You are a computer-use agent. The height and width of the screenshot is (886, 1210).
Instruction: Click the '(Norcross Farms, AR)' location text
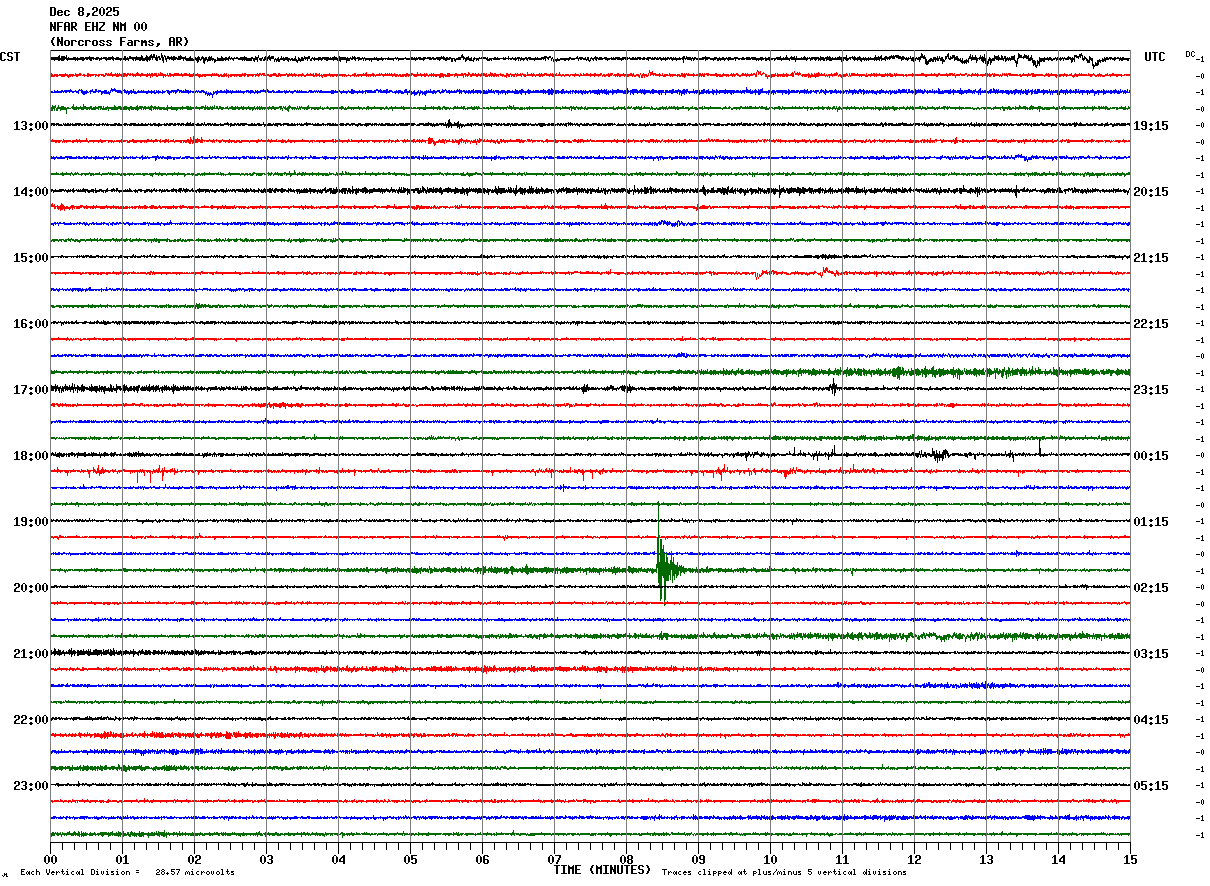pyautogui.click(x=119, y=42)
